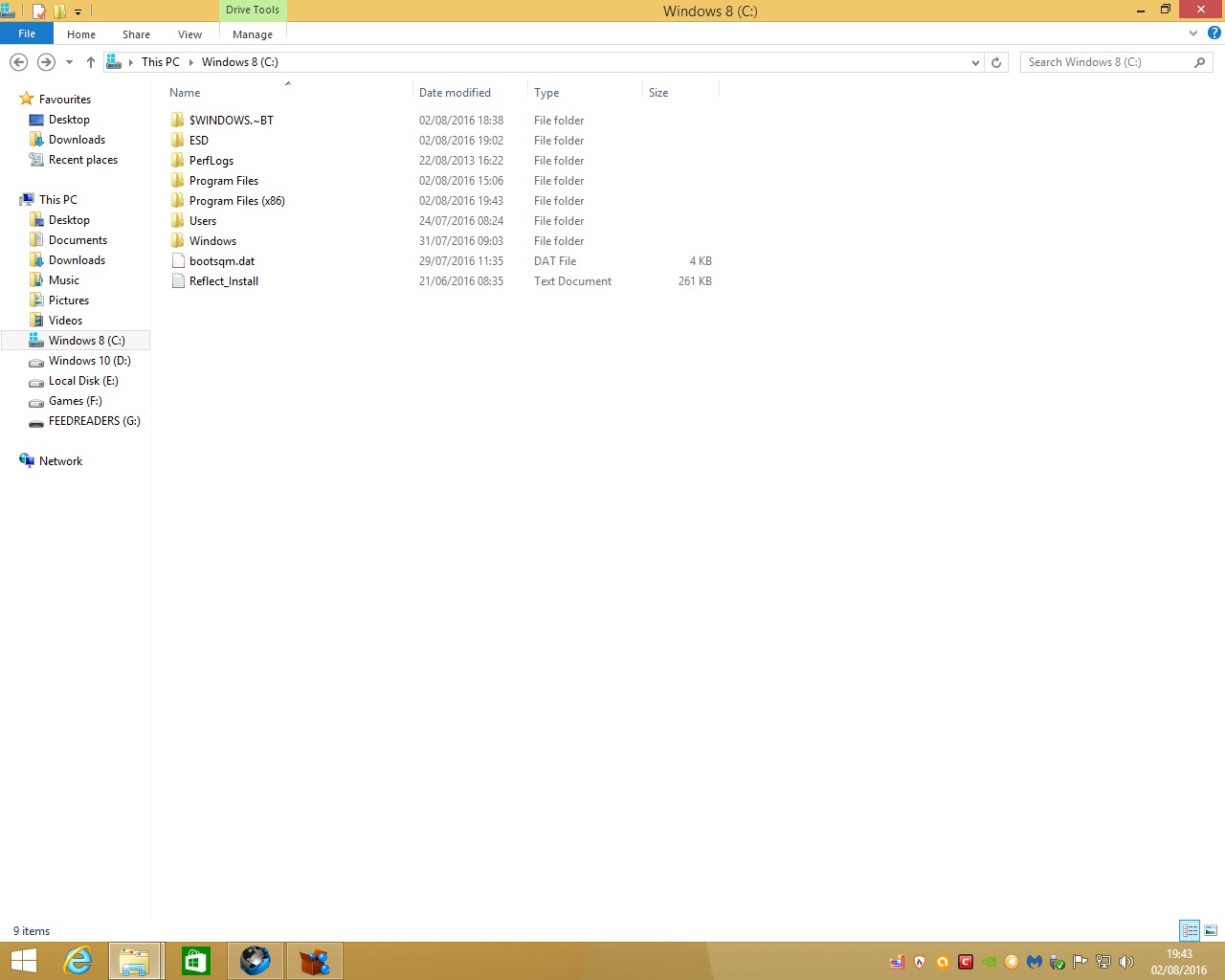Click the drive icon in the title bar
1225x980 pixels.
click(8, 11)
